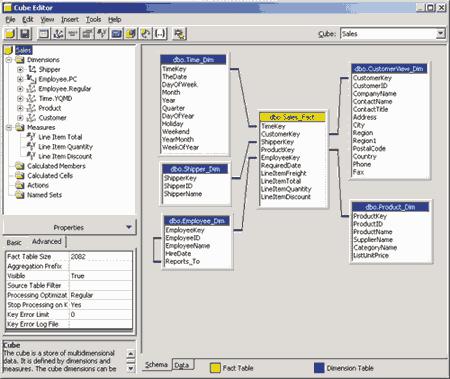Click the Sales cube icon in the tree
The image size is (450, 379).
(x=9, y=50)
